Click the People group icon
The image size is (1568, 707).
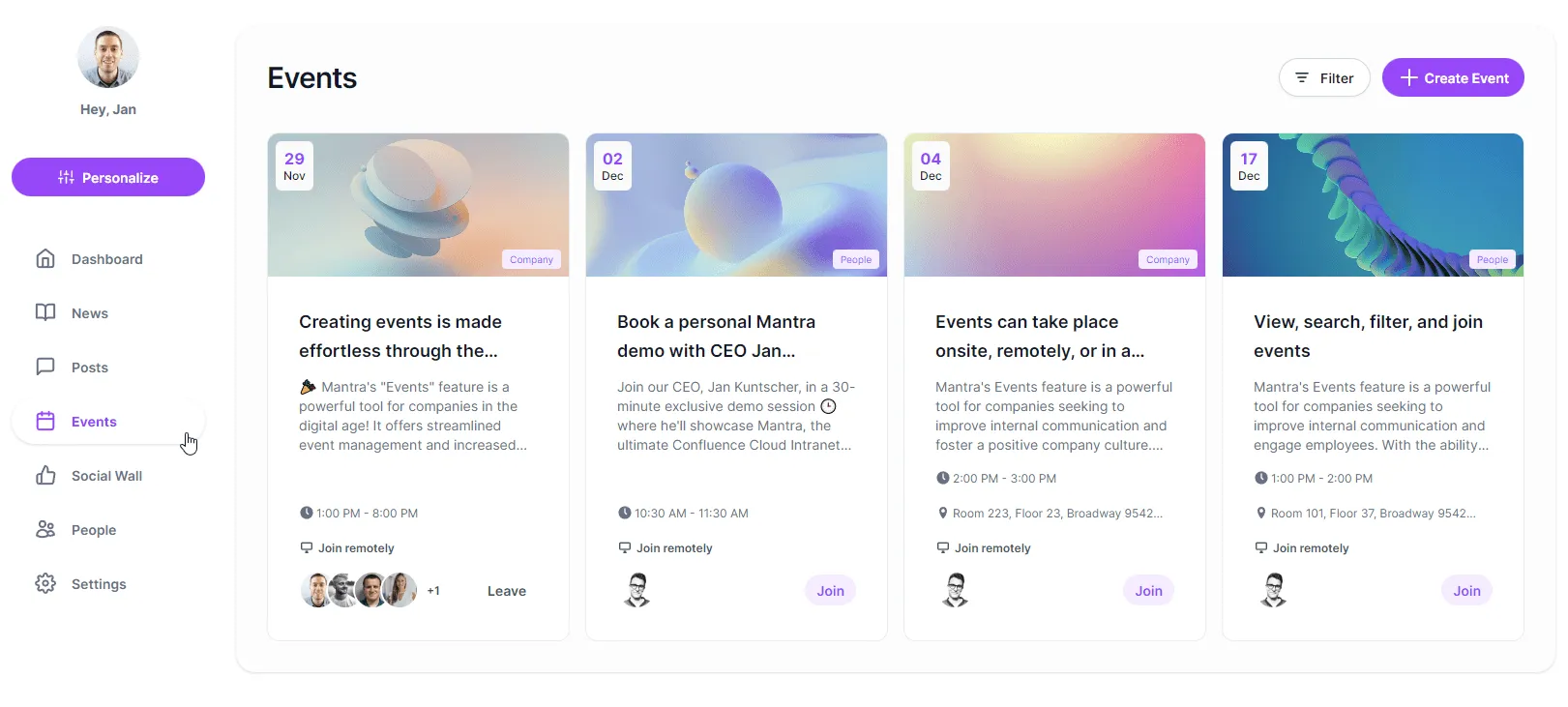(x=45, y=529)
